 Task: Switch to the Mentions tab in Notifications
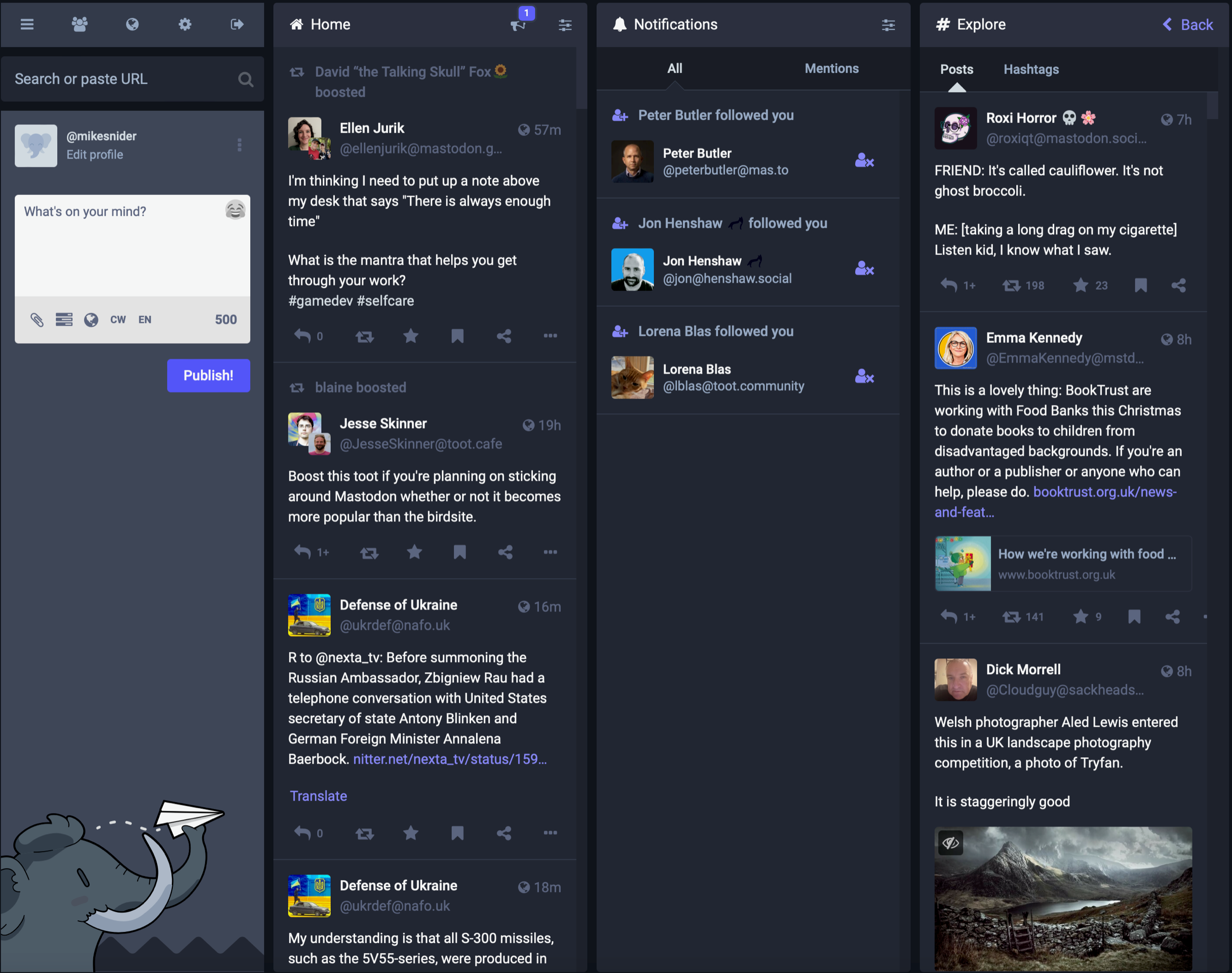pyautogui.click(x=831, y=68)
